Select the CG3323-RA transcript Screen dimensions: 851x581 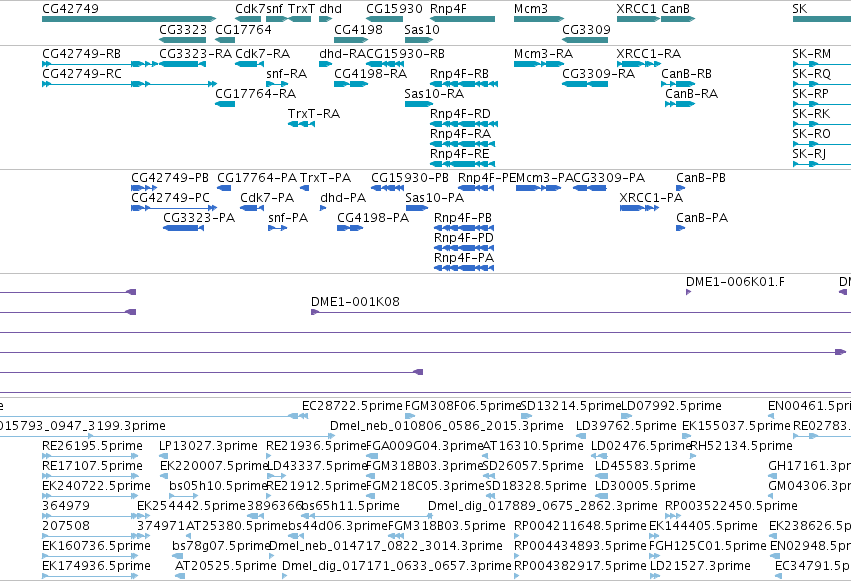coord(182,64)
